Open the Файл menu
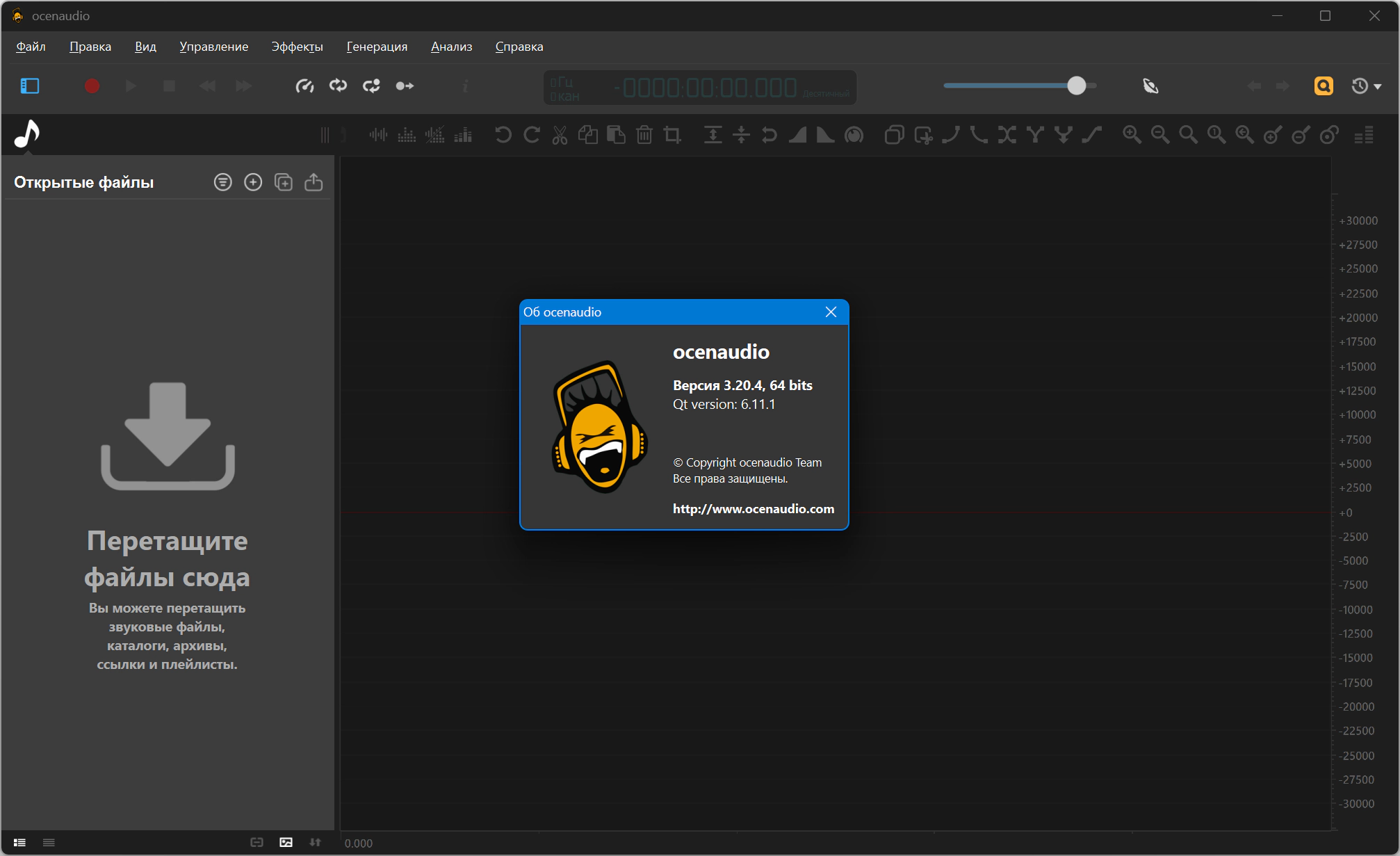1400x856 pixels. pos(31,47)
